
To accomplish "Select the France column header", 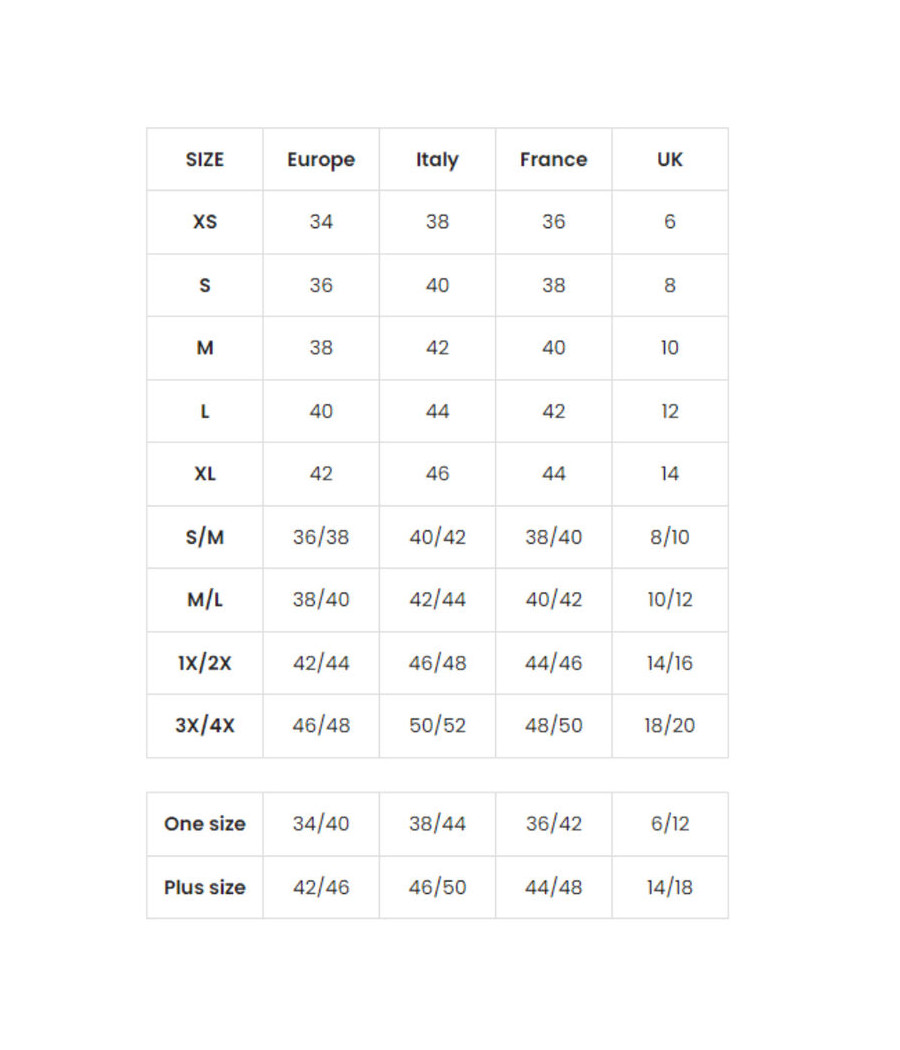I will click(x=553, y=160).
